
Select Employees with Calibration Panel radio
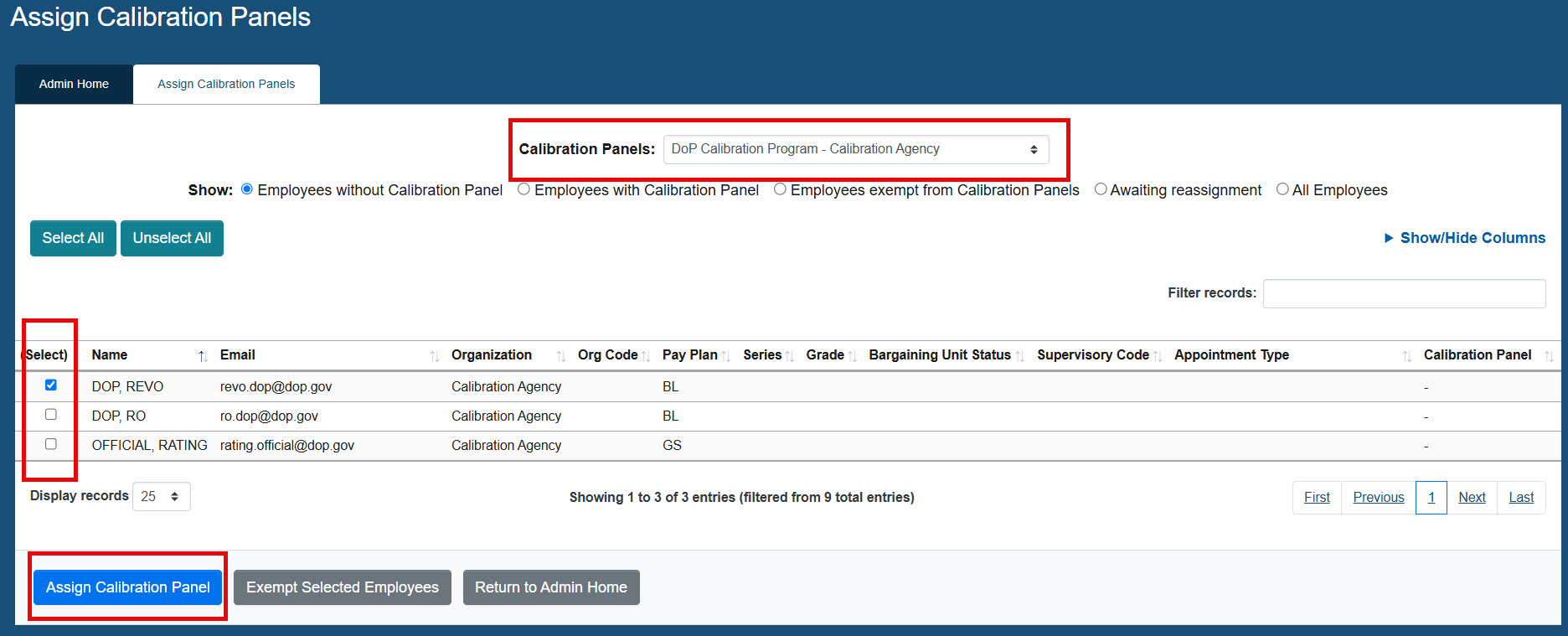coord(524,189)
